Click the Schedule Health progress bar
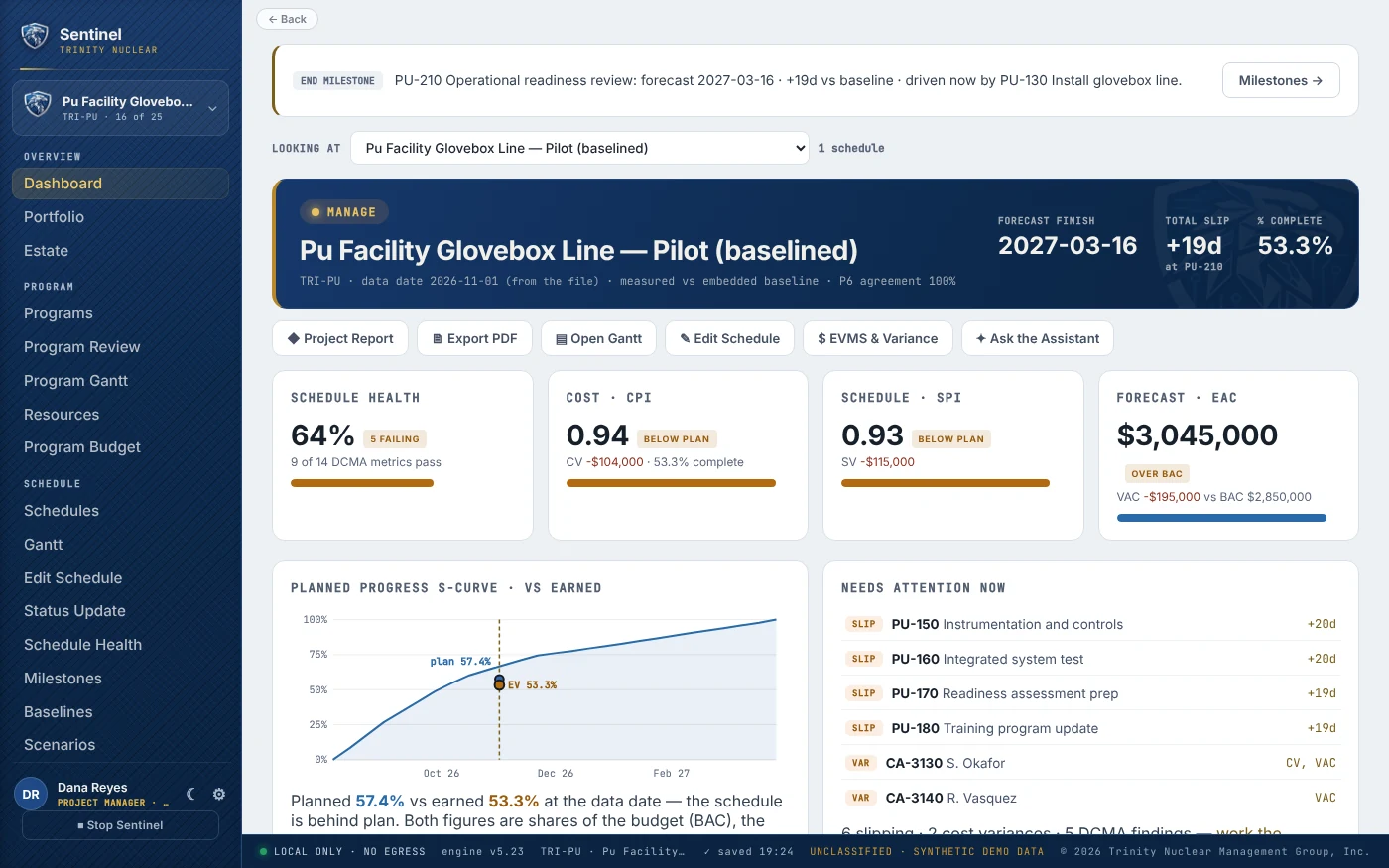 (x=362, y=483)
